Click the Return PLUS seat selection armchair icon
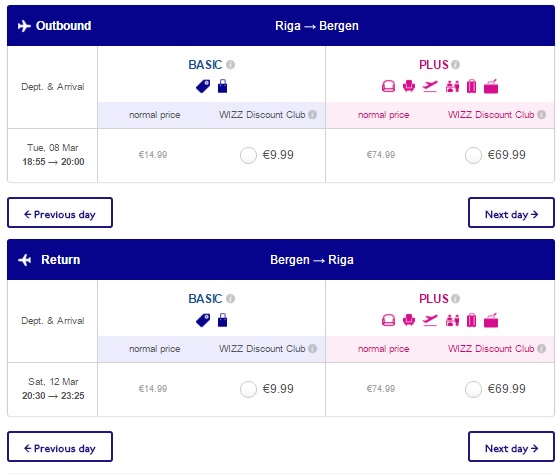The image size is (556, 474). [409, 320]
